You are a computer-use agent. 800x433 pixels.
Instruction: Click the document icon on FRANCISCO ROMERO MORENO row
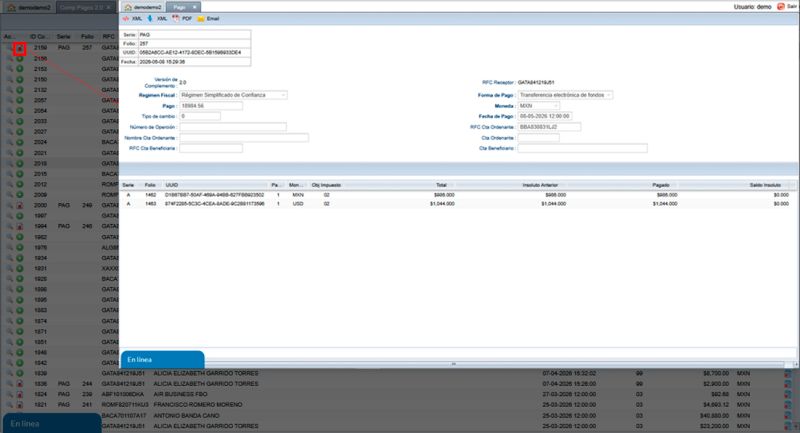click(x=788, y=405)
